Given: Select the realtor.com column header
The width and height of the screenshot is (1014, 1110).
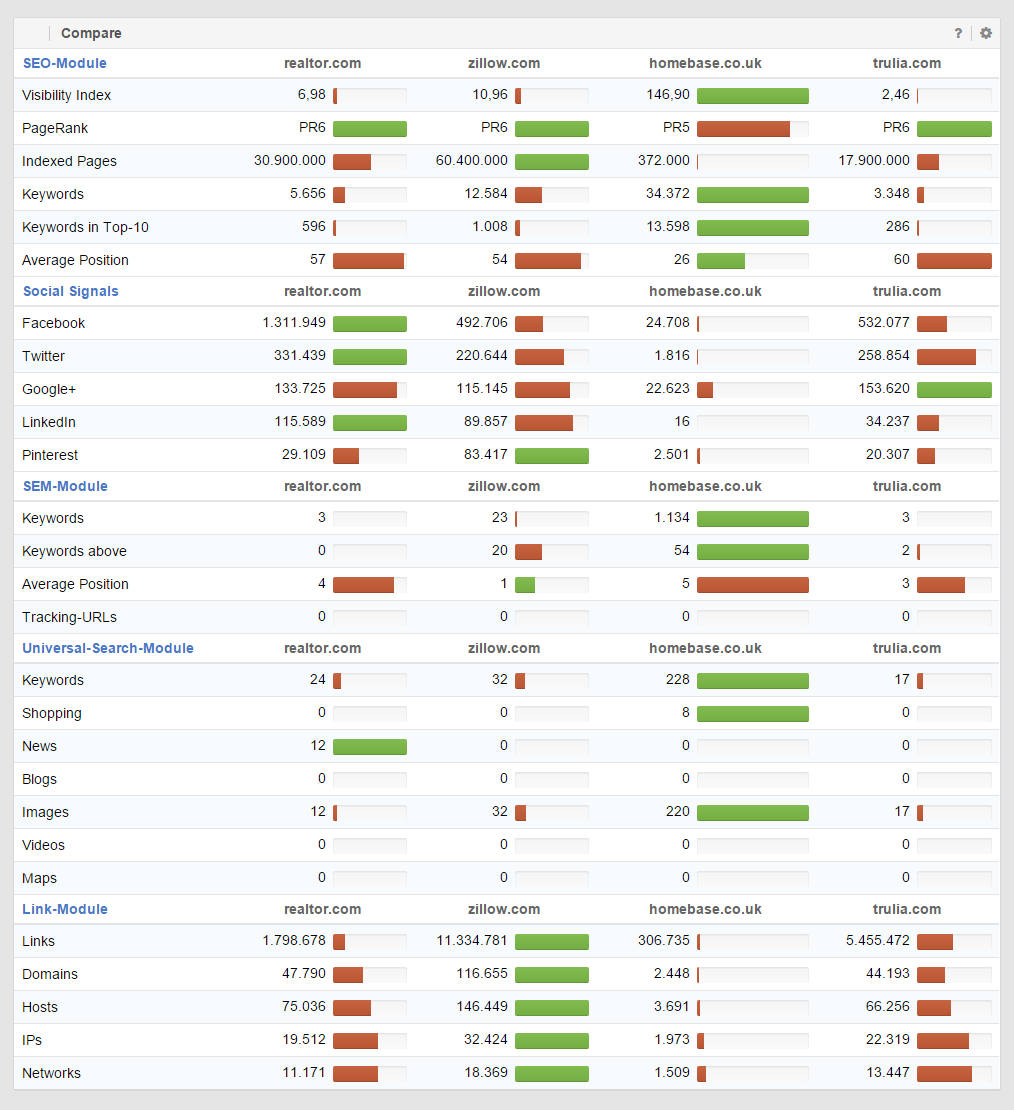Looking at the screenshot, I should pos(322,63).
